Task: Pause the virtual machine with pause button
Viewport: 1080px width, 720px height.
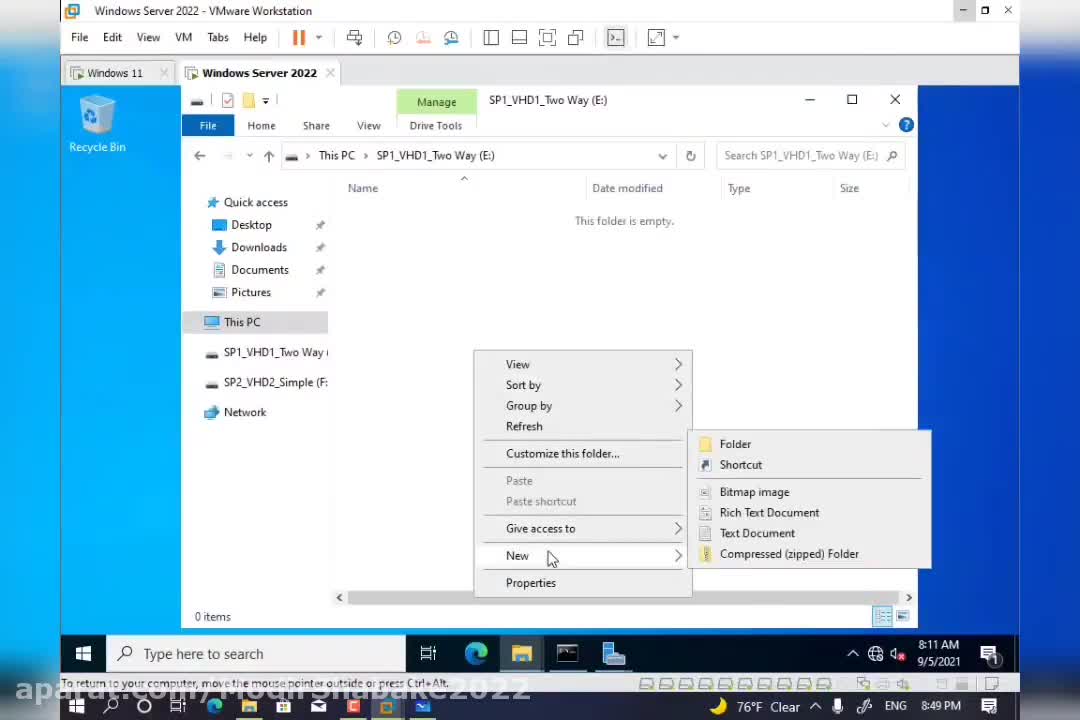Action: pyautogui.click(x=298, y=38)
